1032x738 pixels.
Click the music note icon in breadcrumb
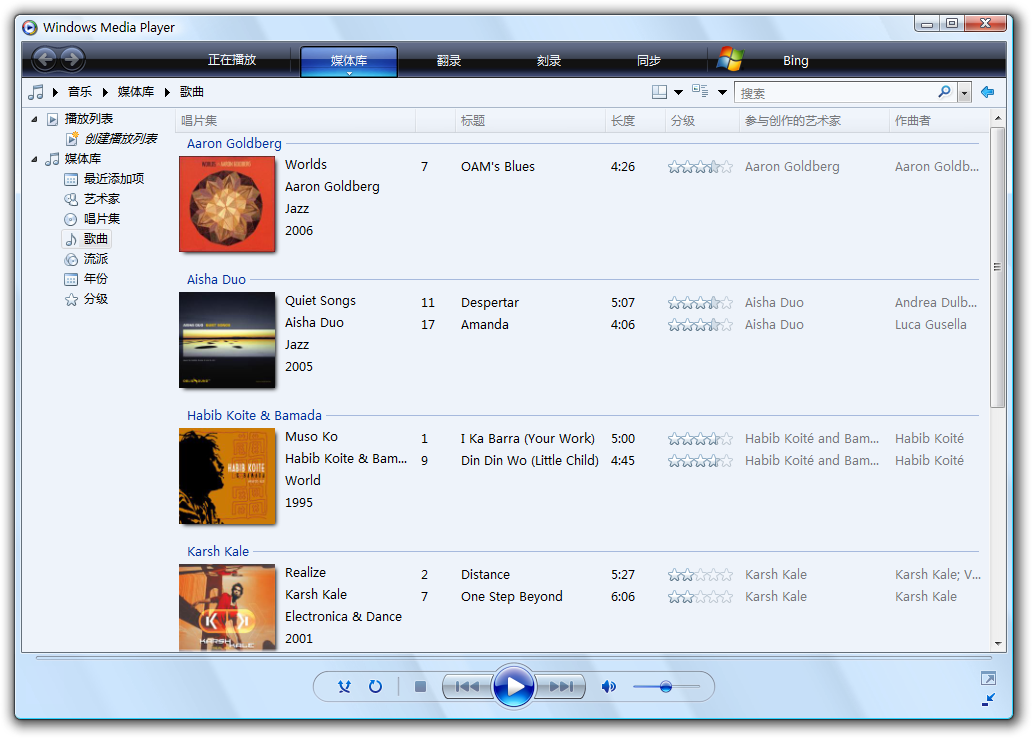(36, 92)
